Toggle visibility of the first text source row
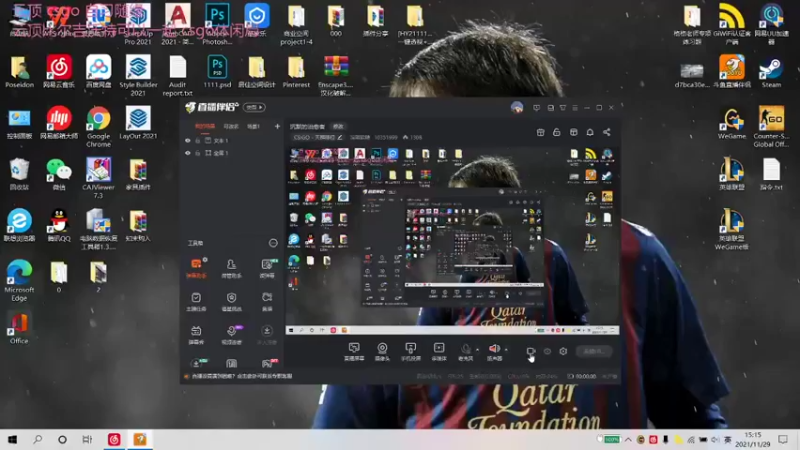The height and width of the screenshot is (450, 800). (188, 140)
